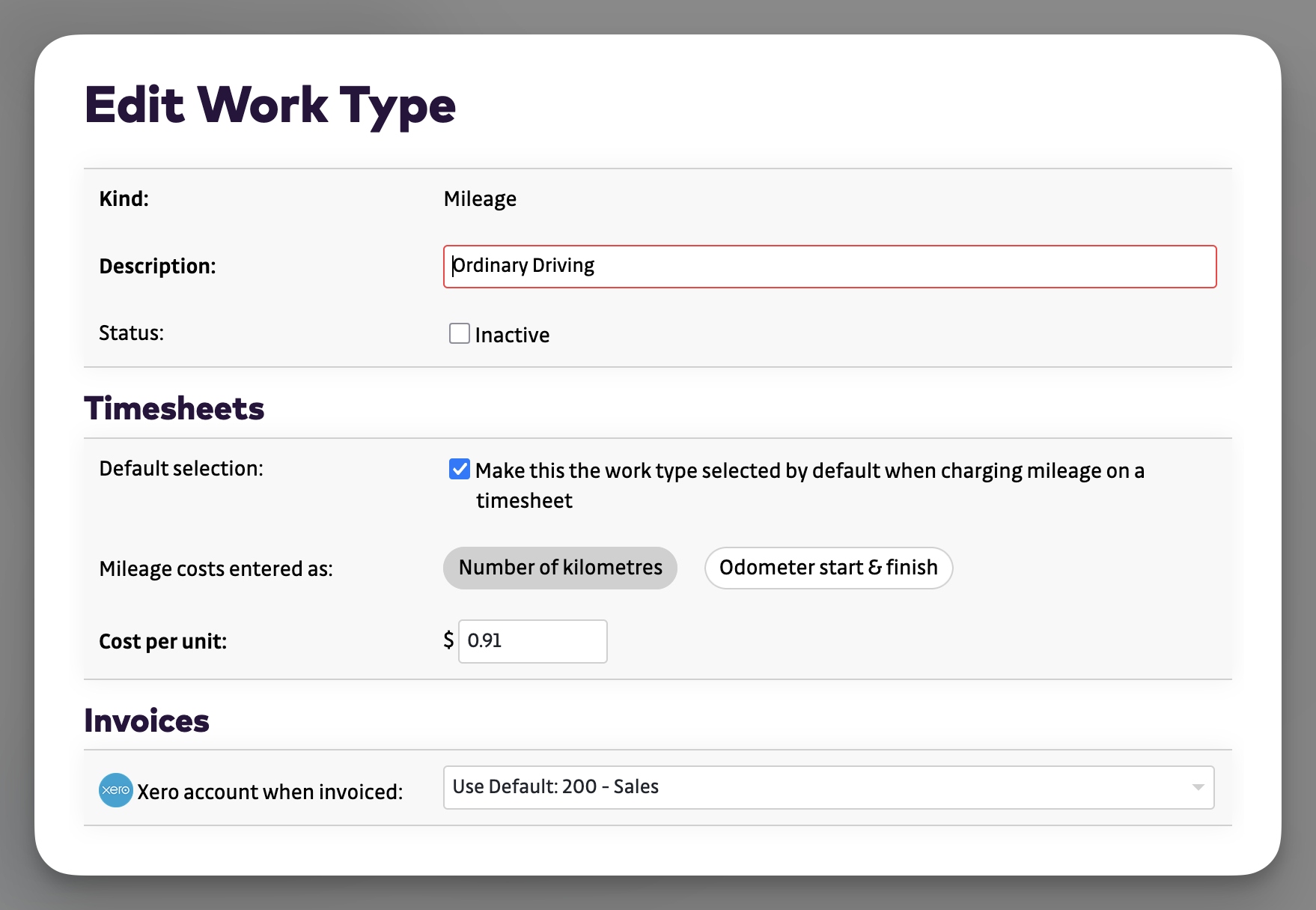Image resolution: width=1316 pixels, height=910 pixels.
Task: Enable 'Make this the work type selected by default'
Action: click(459, 470)
